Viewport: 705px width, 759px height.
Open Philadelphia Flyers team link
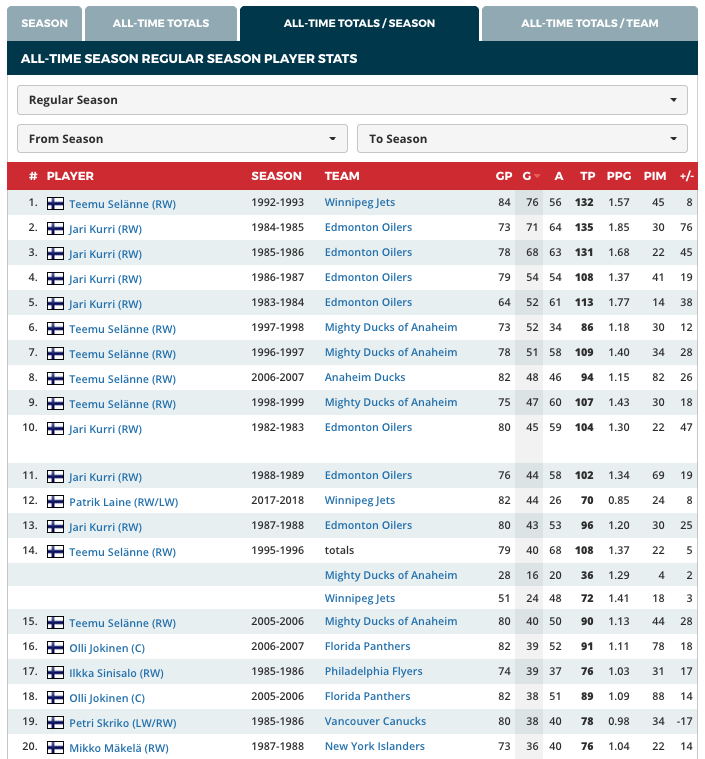[x=373, y=671]
